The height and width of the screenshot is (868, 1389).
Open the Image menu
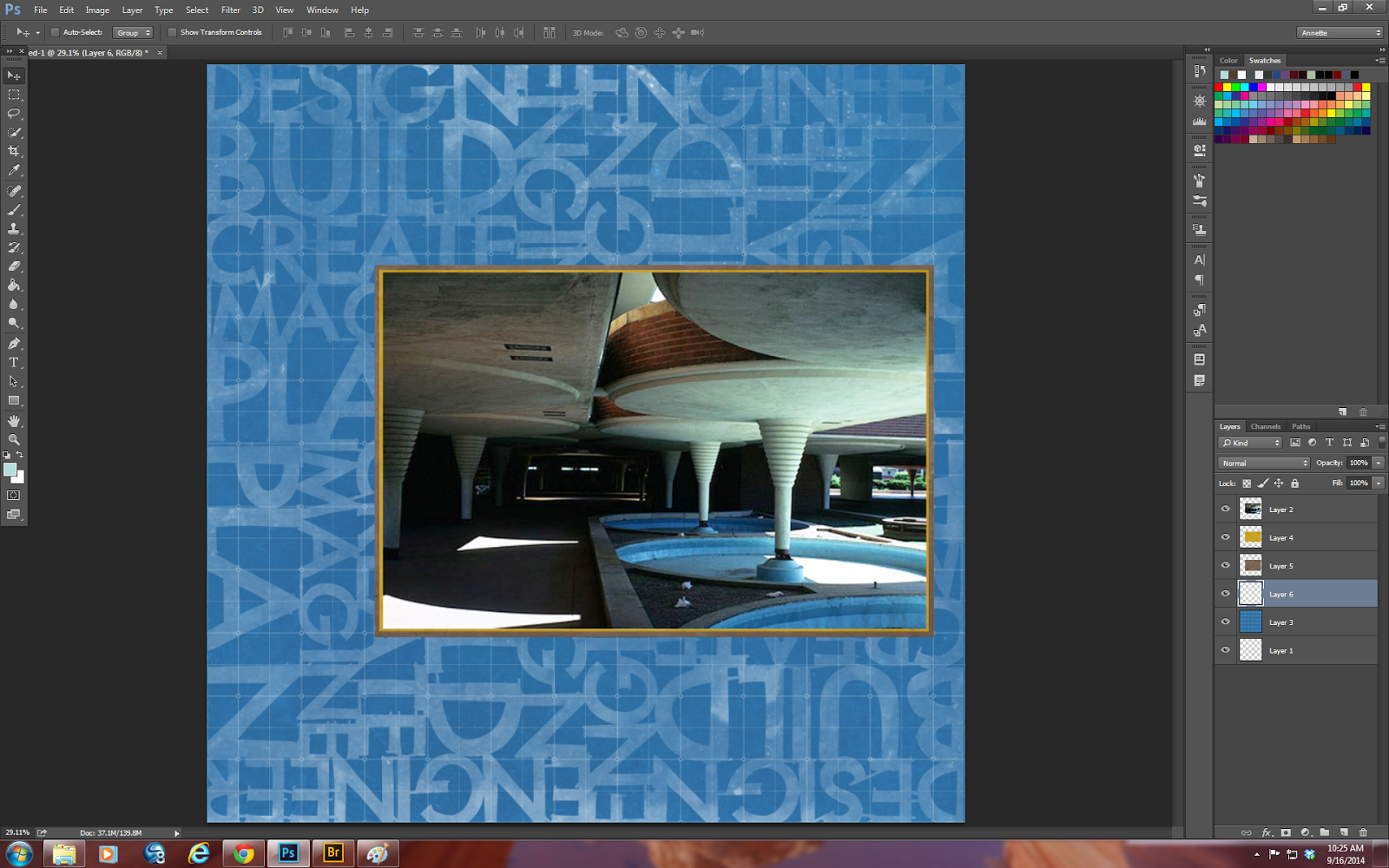(97, 10)
